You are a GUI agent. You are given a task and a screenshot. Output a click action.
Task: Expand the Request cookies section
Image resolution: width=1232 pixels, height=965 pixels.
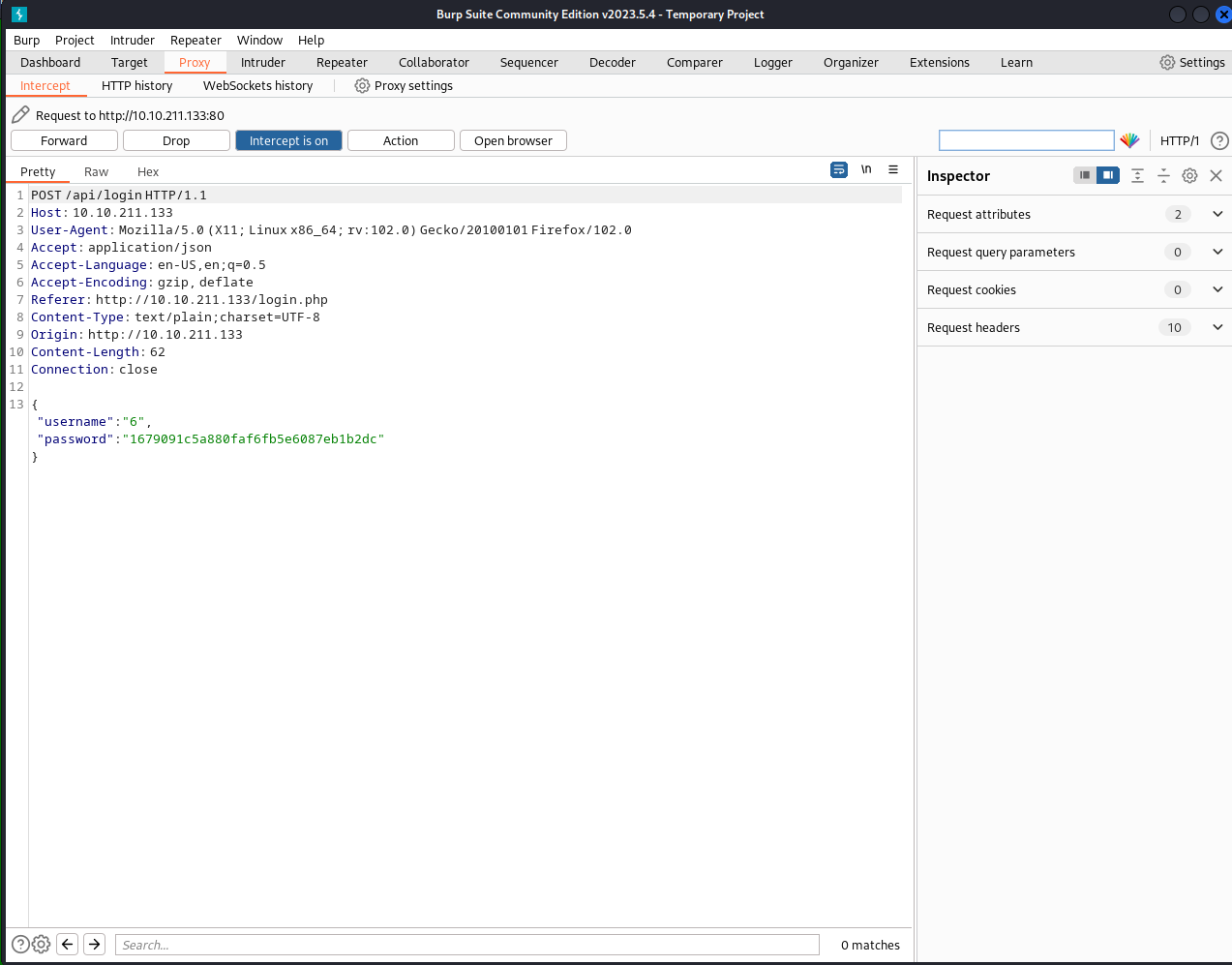click(x=1217, y=289)
